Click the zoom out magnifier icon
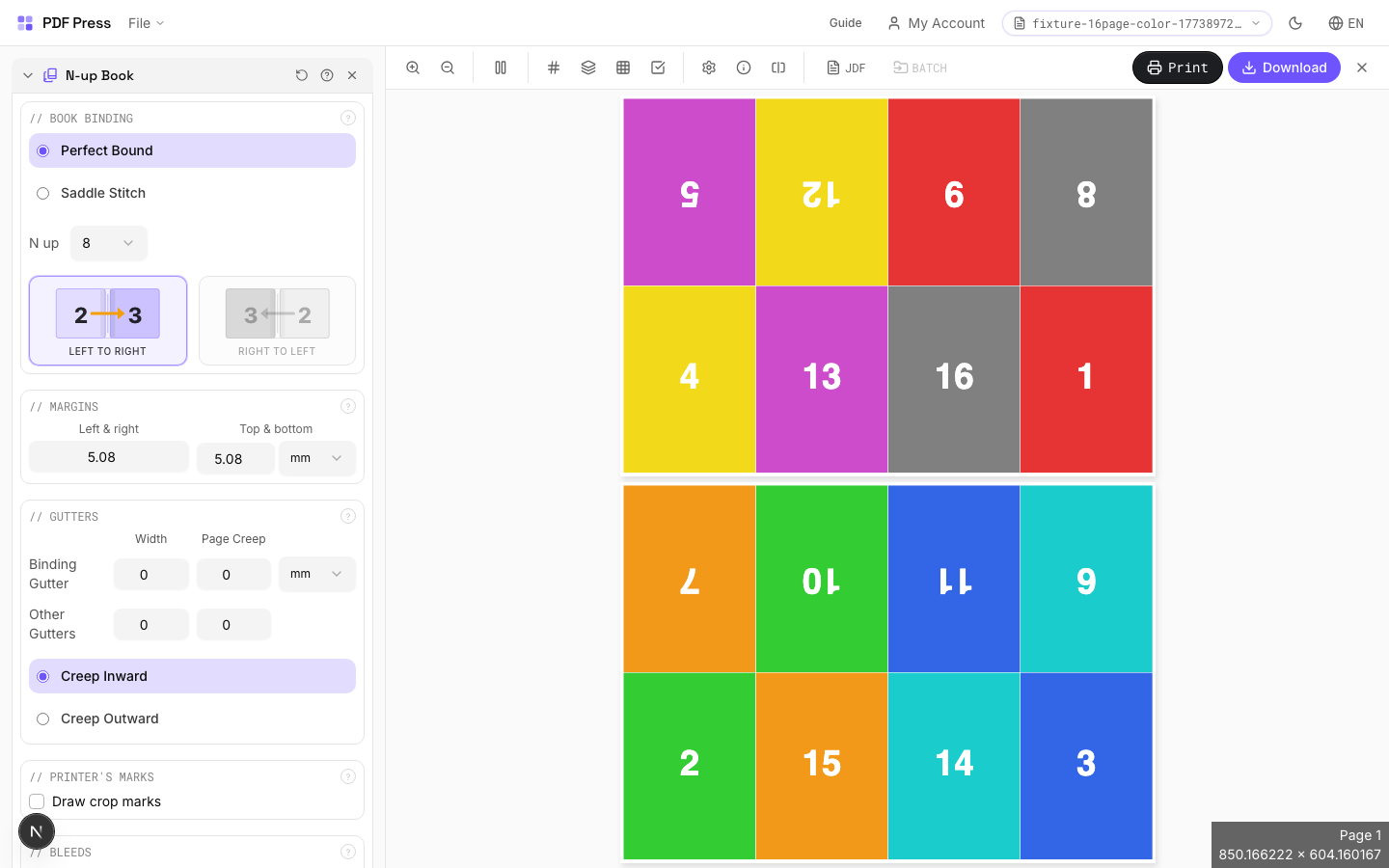This screenshot has width=1389, height=868. pos(448,68)
